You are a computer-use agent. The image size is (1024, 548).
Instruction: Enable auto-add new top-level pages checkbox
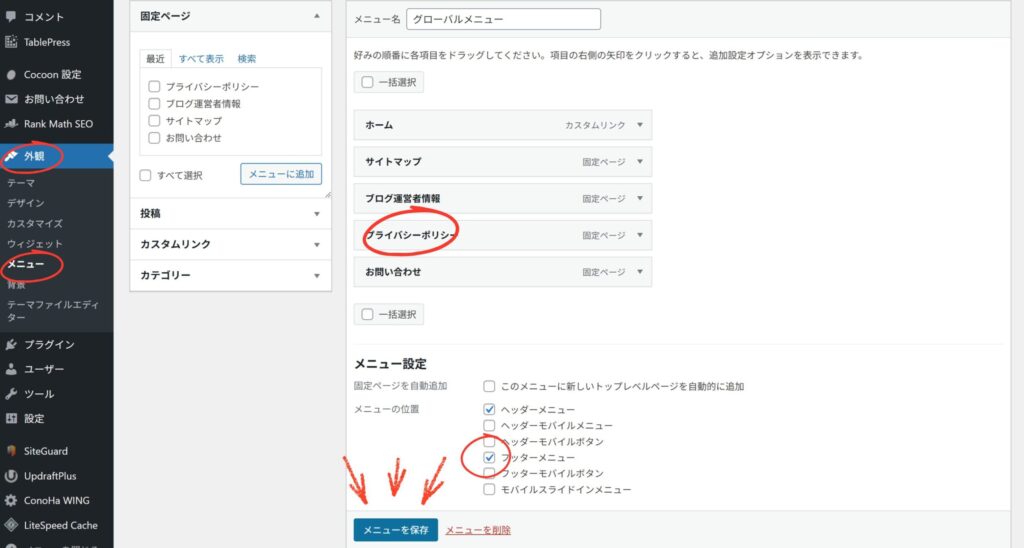[x=489, y=386]
